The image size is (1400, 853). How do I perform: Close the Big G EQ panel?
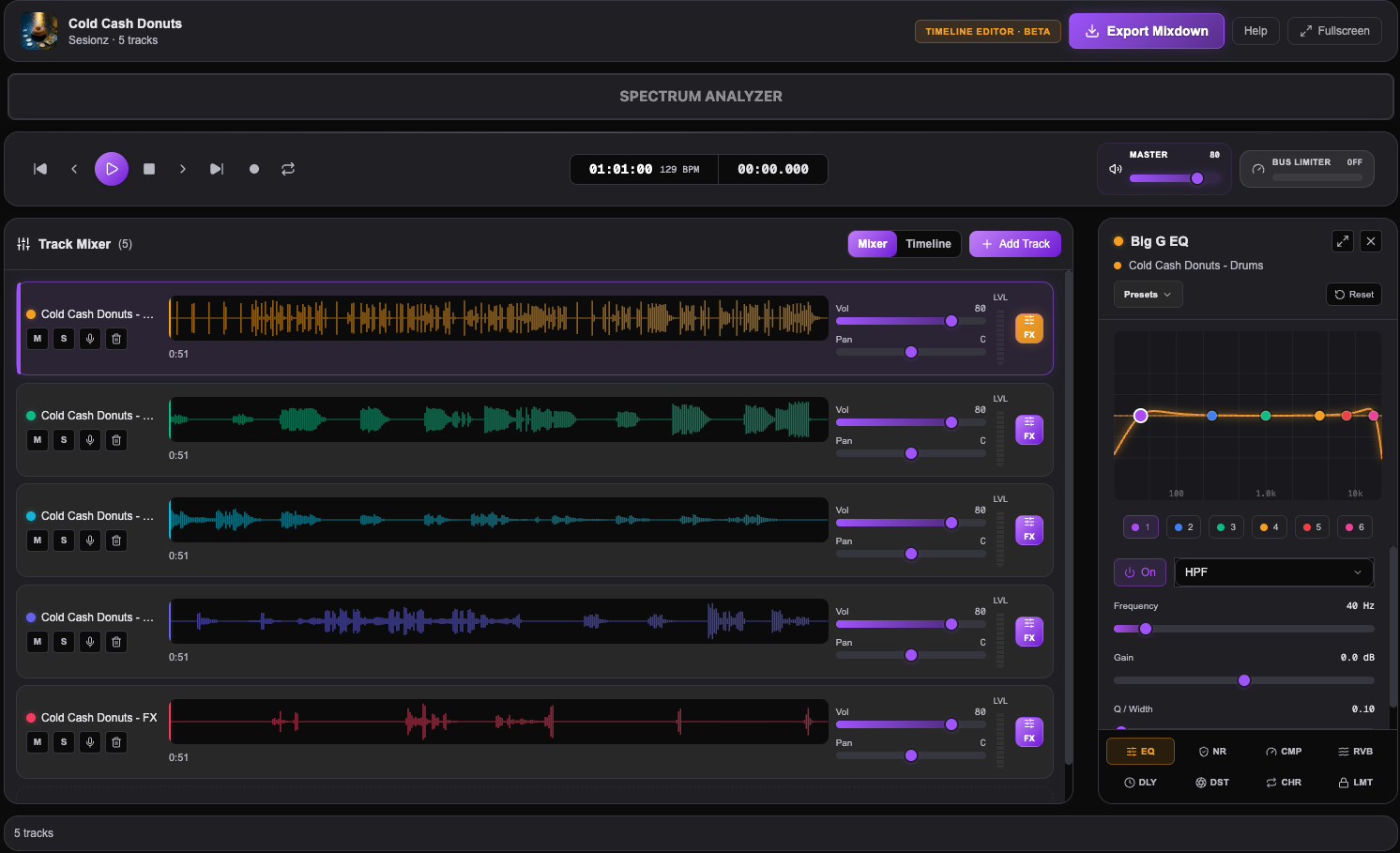1371,241
